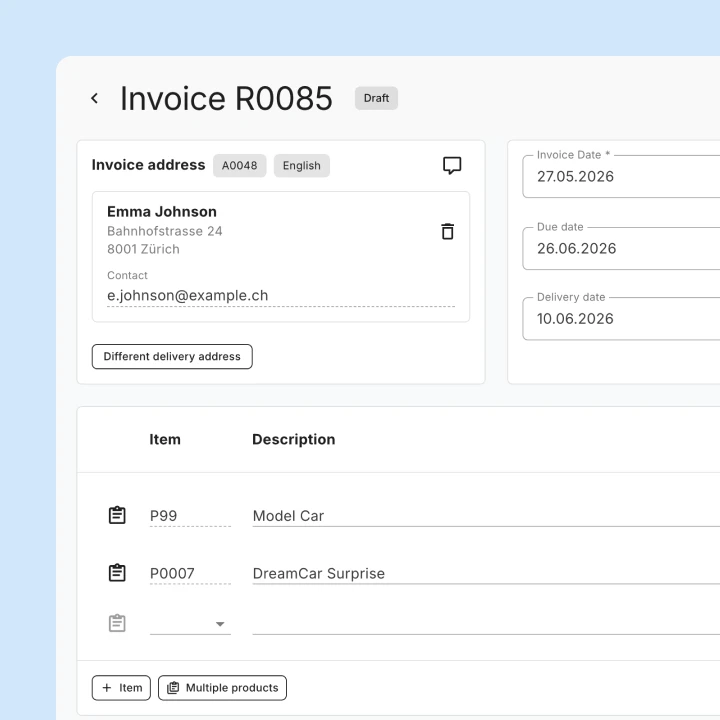Go back using the arrow beside Invoice R0085

click(95, 98)
